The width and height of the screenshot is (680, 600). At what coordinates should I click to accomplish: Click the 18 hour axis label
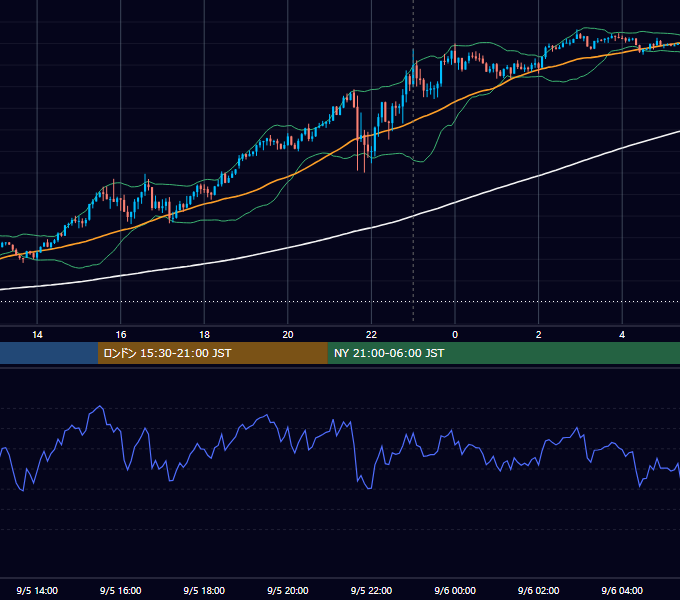[204, 335]
